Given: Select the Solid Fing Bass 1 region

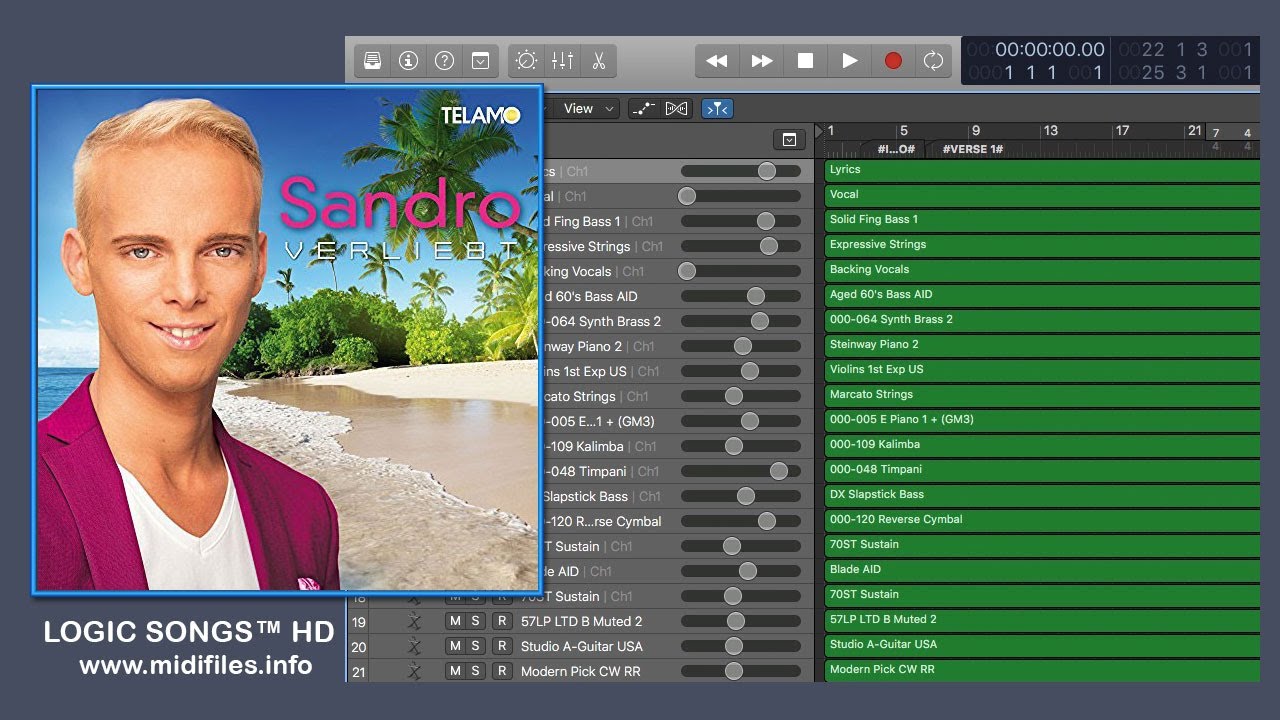Looking at the screenshot, I should pyautogui.click(x=1042, y=221).
